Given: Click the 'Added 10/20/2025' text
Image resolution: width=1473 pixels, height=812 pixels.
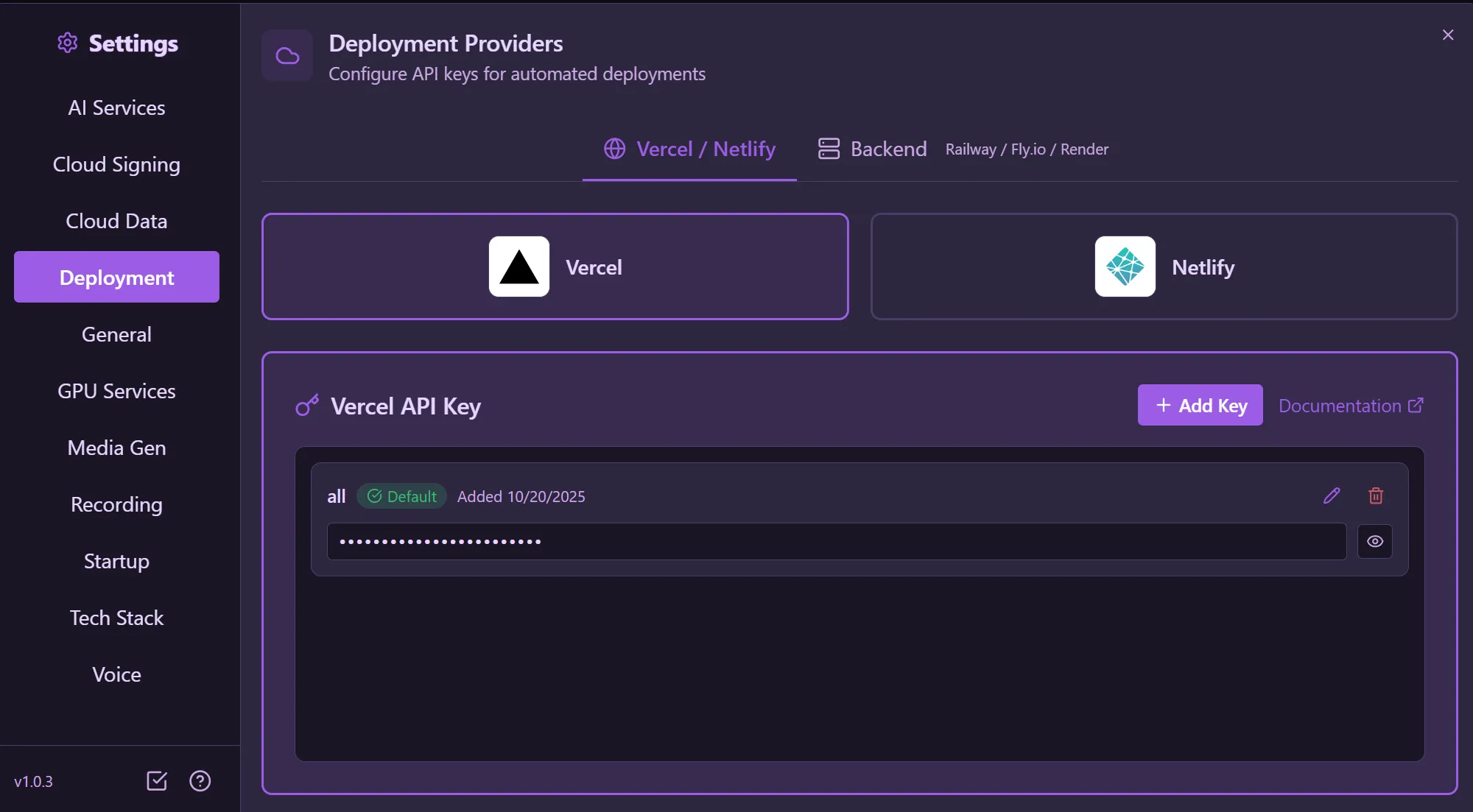Looking at the screenshot, I should [x=521, y=496].
